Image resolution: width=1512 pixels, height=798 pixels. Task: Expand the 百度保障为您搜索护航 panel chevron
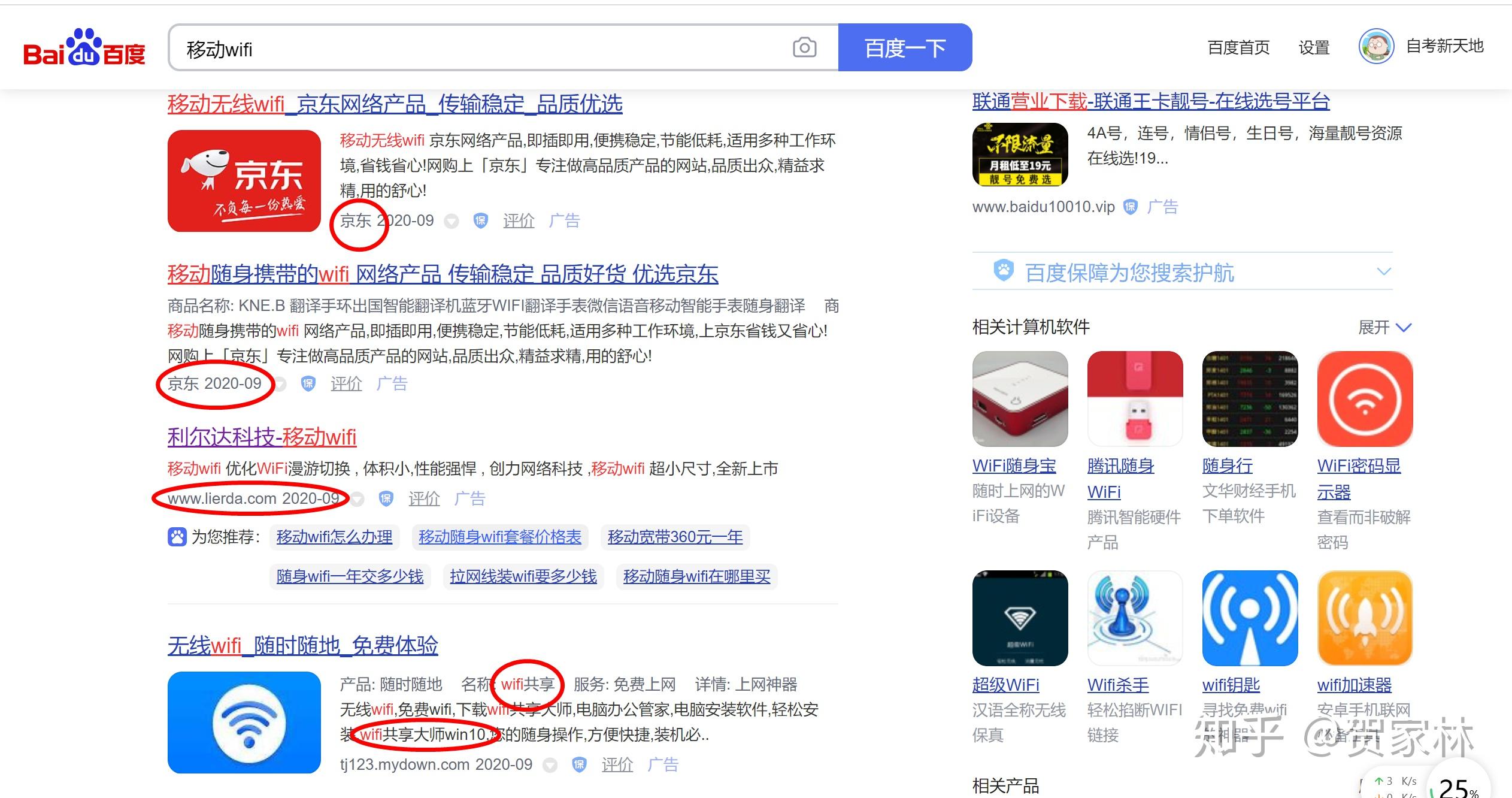pyautogui.click(x=1384, y=271)
